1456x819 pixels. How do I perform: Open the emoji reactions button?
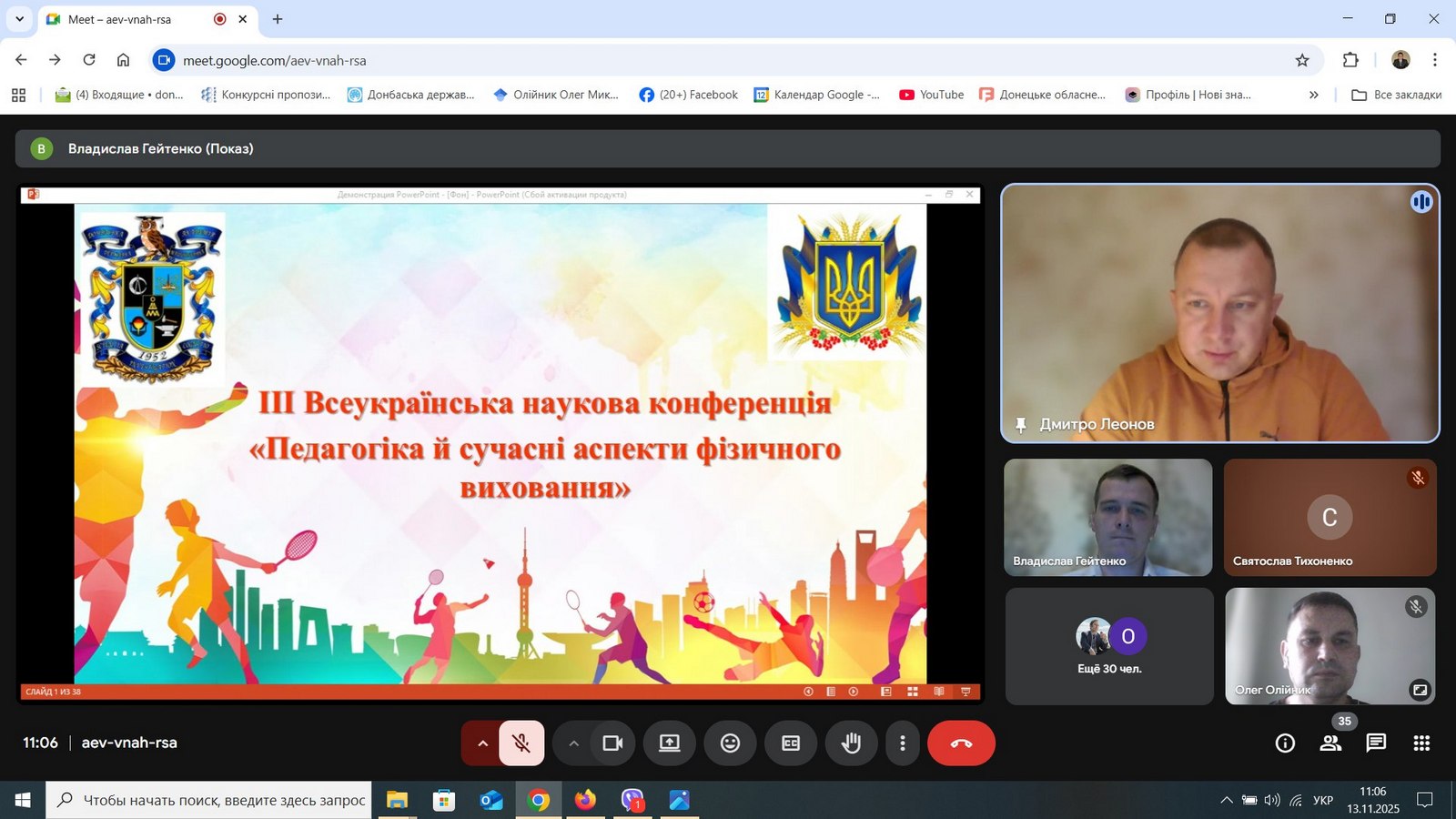730,743
